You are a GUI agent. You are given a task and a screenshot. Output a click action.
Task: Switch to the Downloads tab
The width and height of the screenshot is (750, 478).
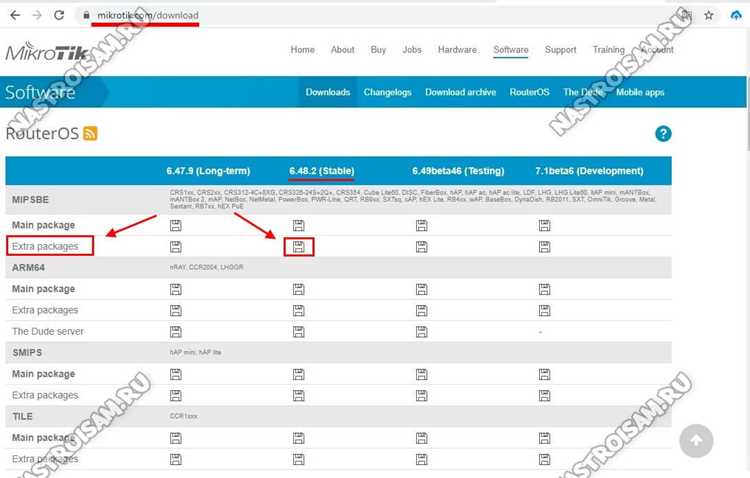click(328, 92)
